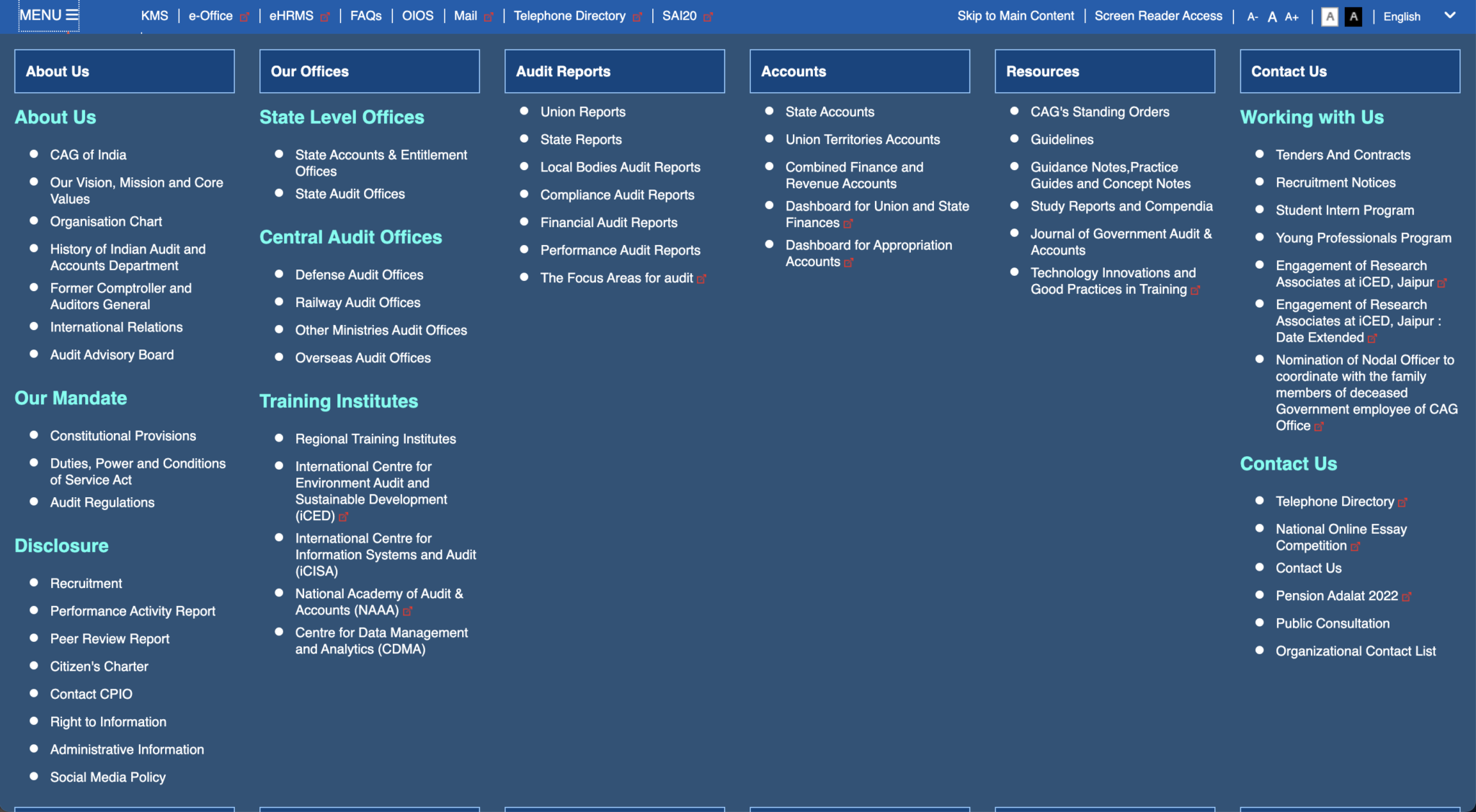Image resolution: width=1476 pixels, height=812 pixels.
Task: Click external link icon beside Mail
Action: pyautogui.click(x=489, y=17)
